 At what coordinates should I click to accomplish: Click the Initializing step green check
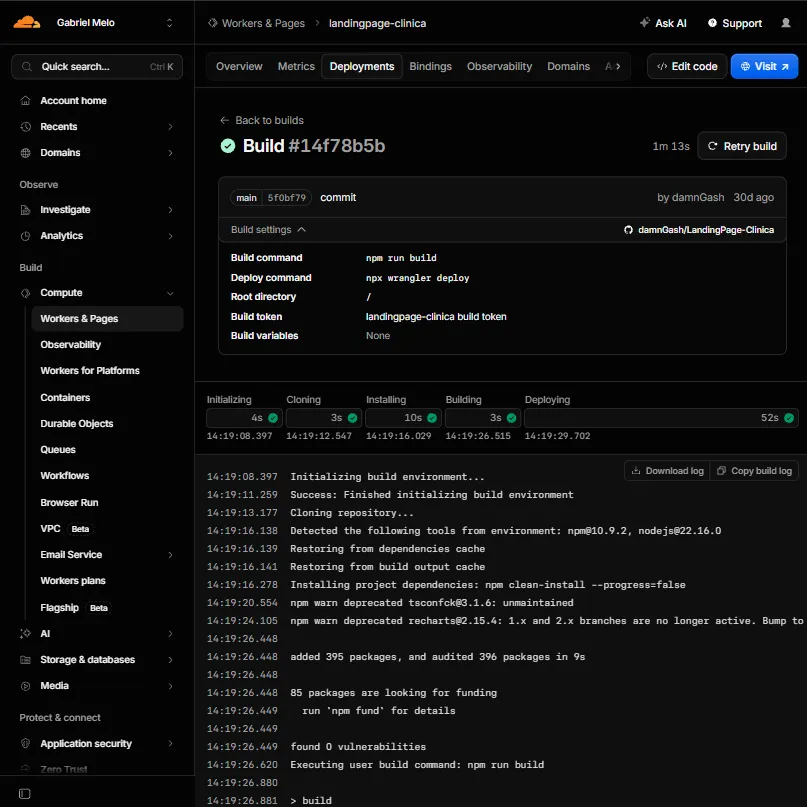273,418
